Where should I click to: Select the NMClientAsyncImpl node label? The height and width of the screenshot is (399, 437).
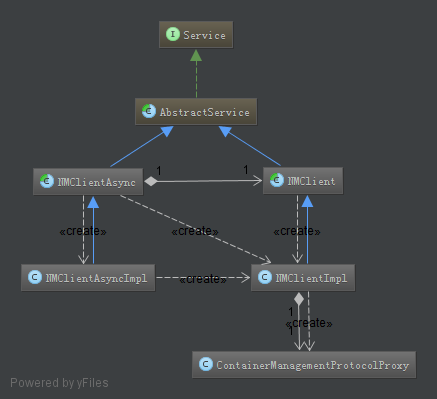pos(96,278)
